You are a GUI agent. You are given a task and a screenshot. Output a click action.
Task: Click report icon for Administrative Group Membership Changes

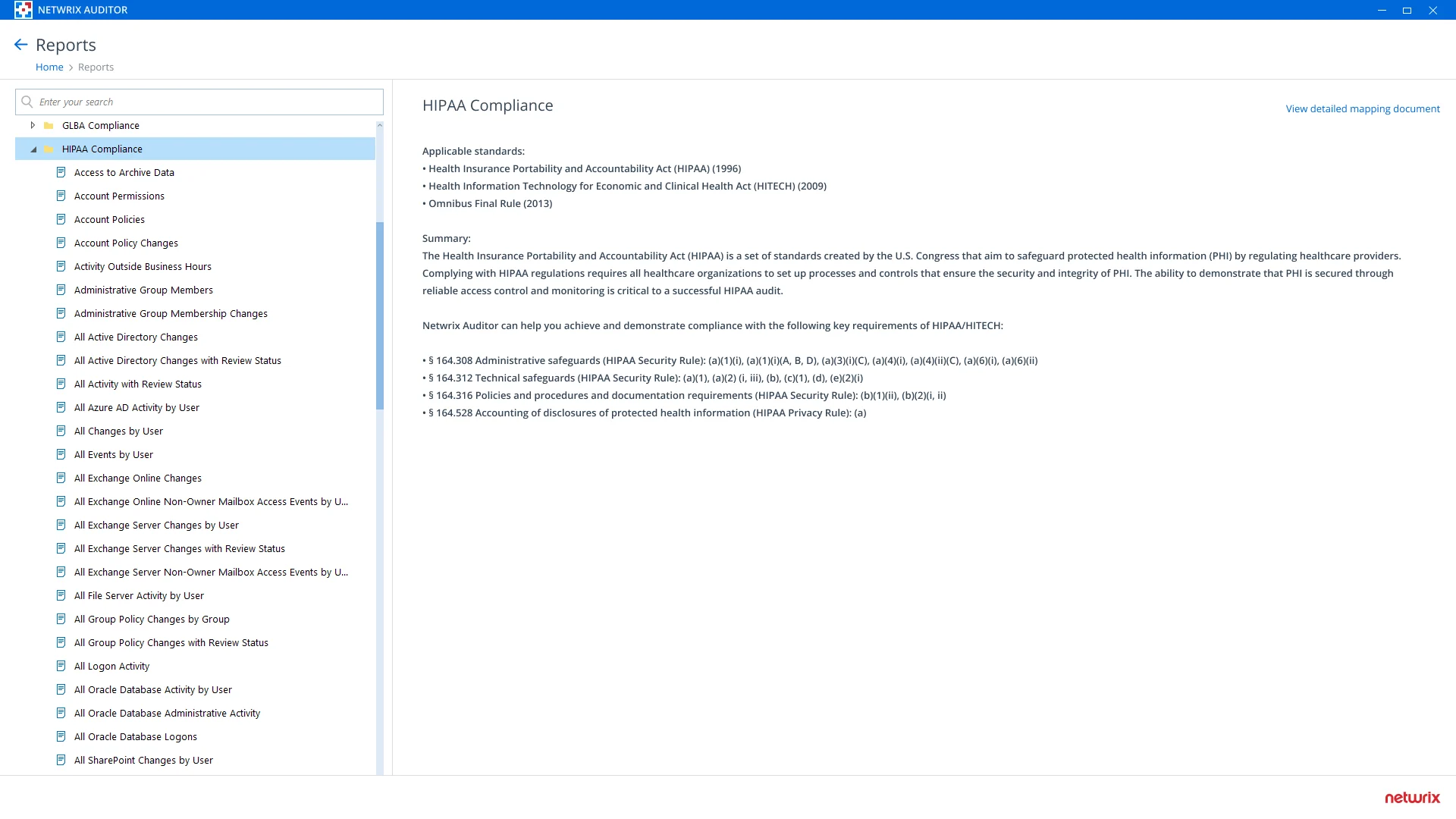[x=61, y=313]
